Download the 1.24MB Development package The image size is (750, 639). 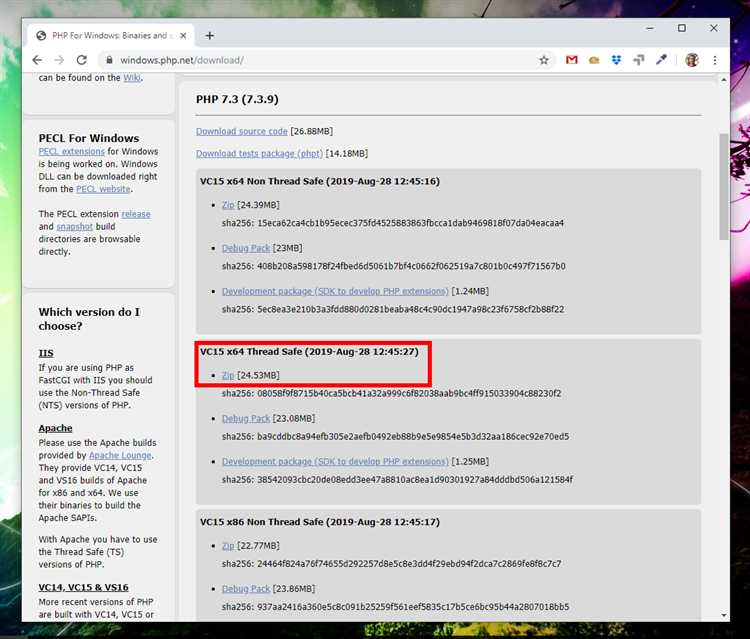coord(335,291)
